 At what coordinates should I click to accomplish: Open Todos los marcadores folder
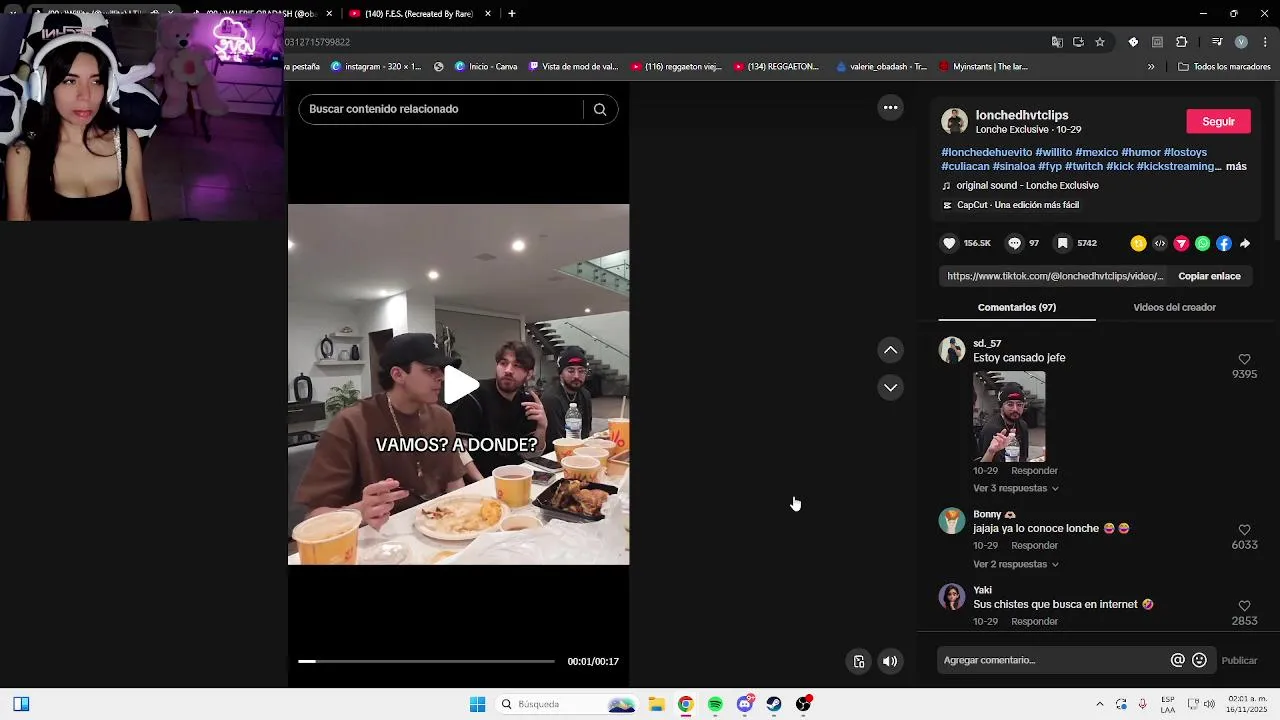pyautogui.click(x=1224, y=67)
